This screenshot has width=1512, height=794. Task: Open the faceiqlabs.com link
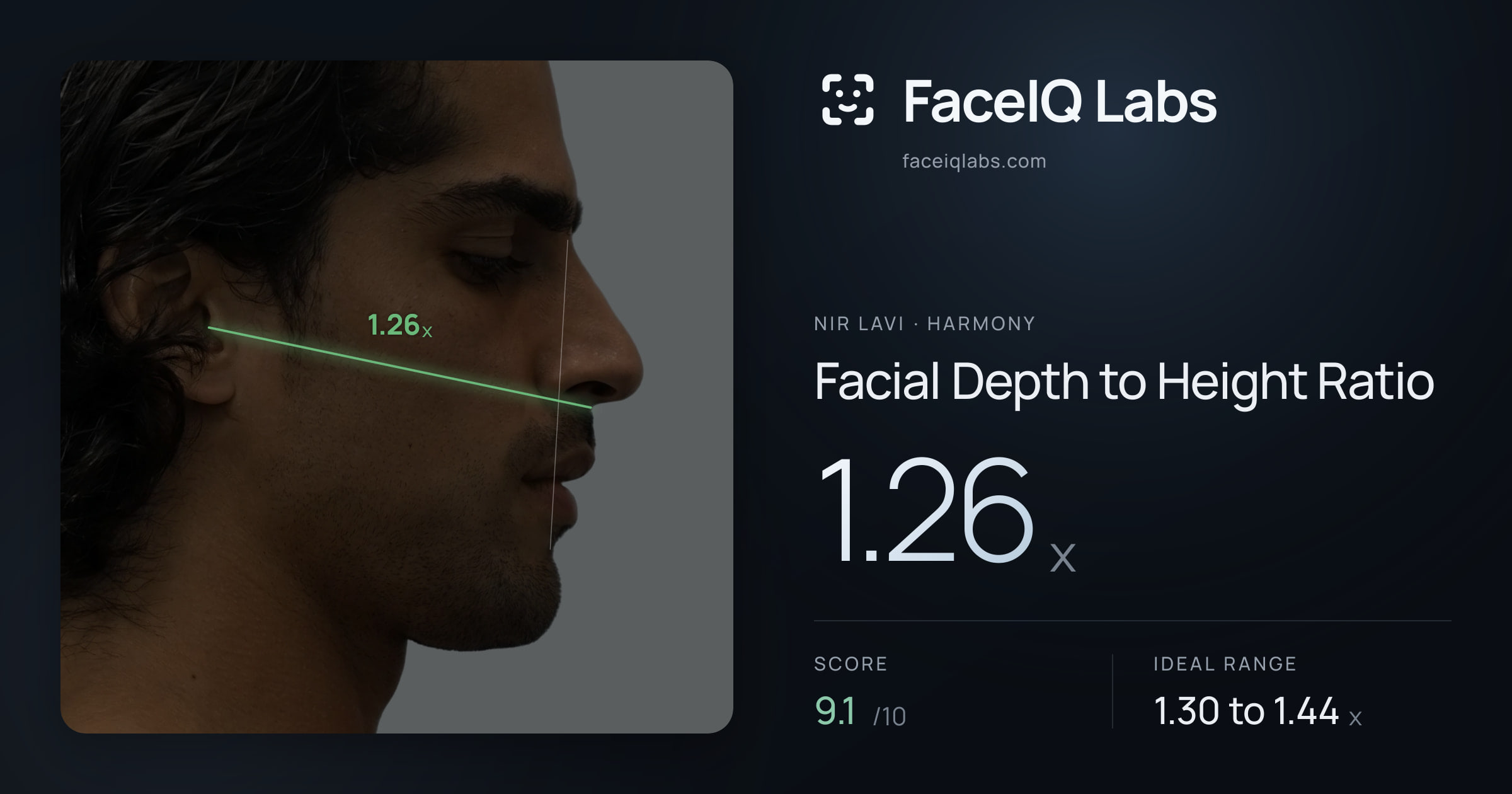point(974,161)
